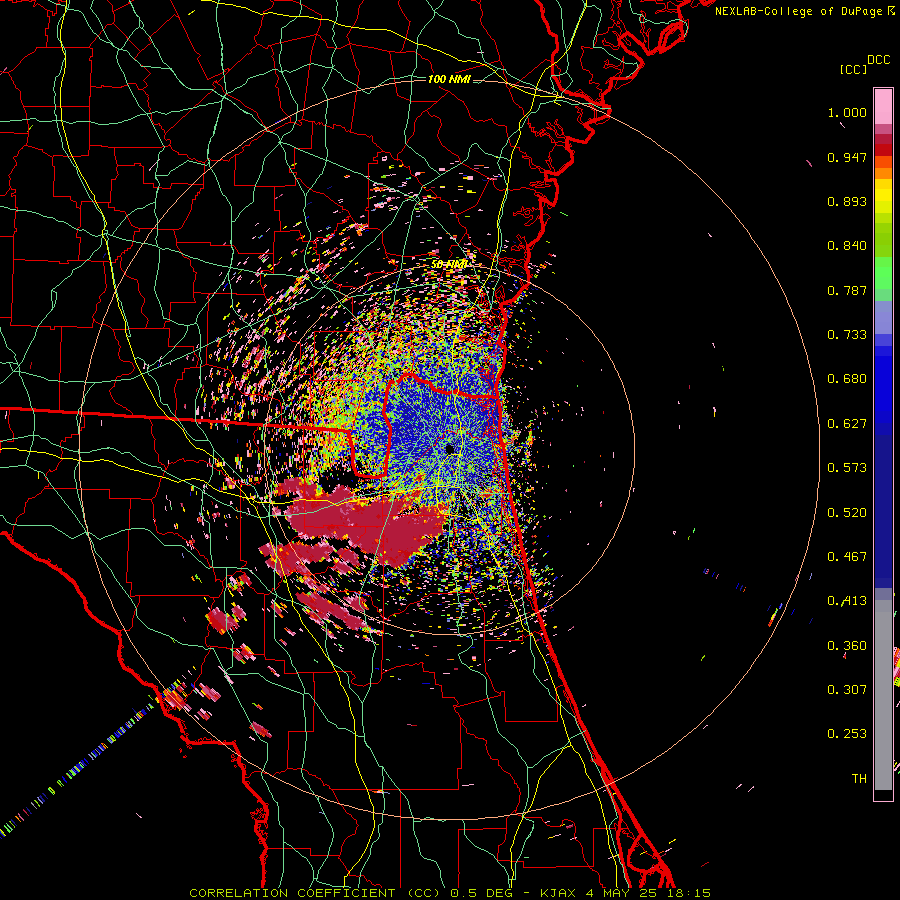Viewport: 900px width, 900px height.
Task: Select the 0.413 scale value
Action: (x=847, y=601)
